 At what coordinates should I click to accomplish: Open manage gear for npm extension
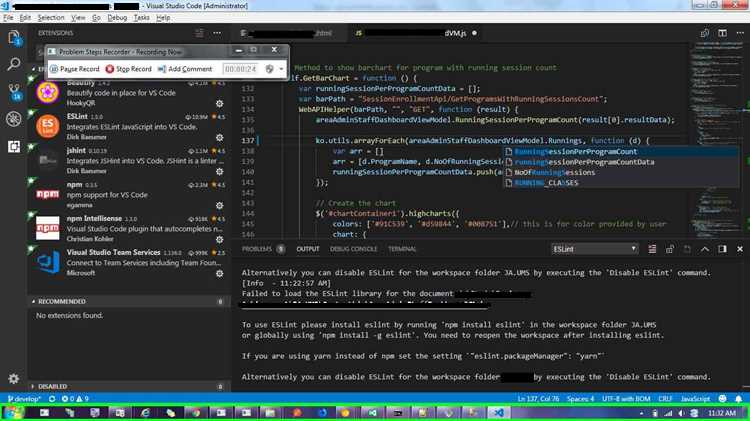(x=220, y=205)
